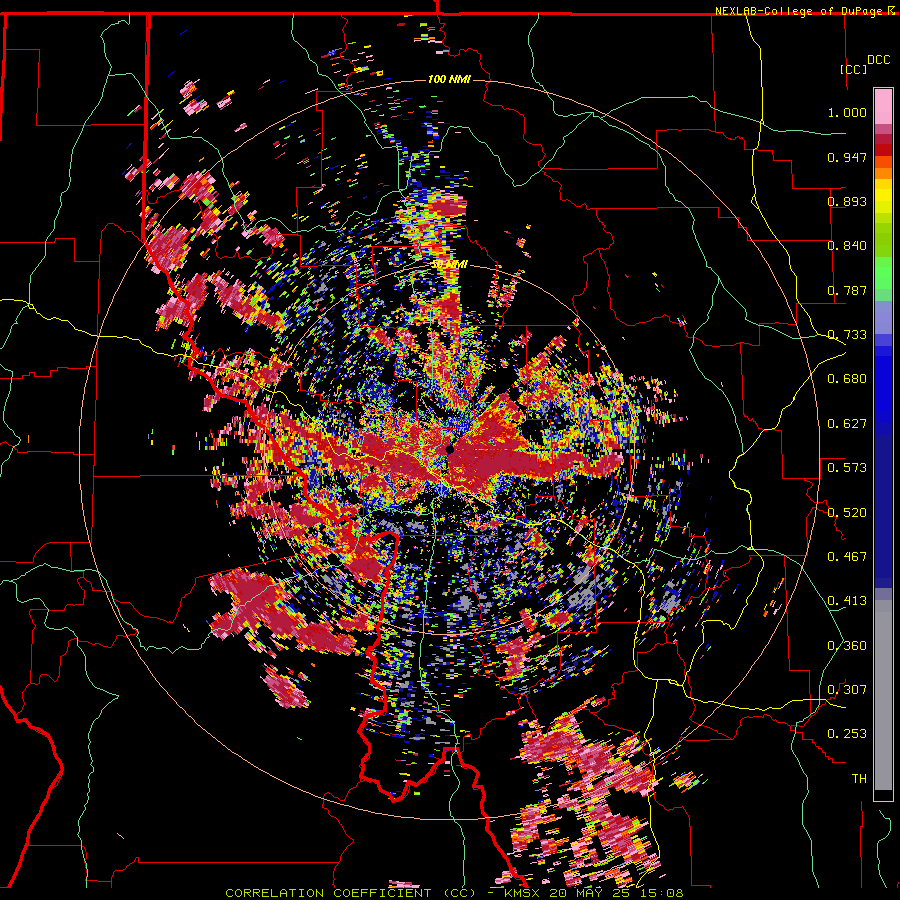Pick the gray segment of the color bar
Image resolution: width=900 pixels, height=900 pixels.
click(x=883, y=697)
